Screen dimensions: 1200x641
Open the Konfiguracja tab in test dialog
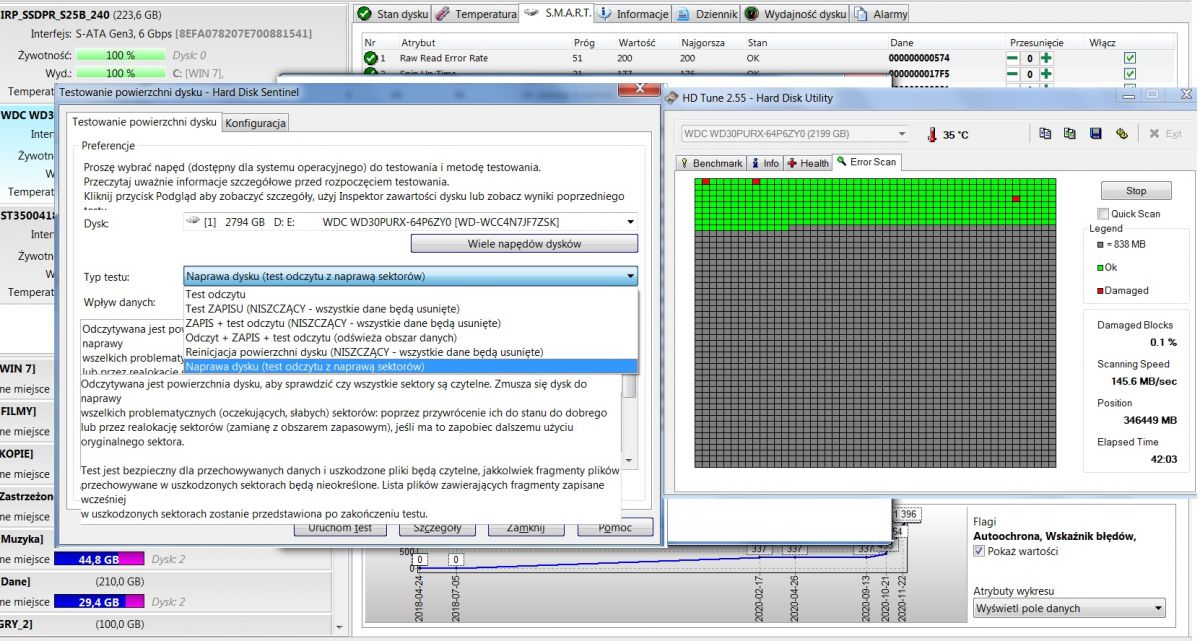(x=256, y=123)
